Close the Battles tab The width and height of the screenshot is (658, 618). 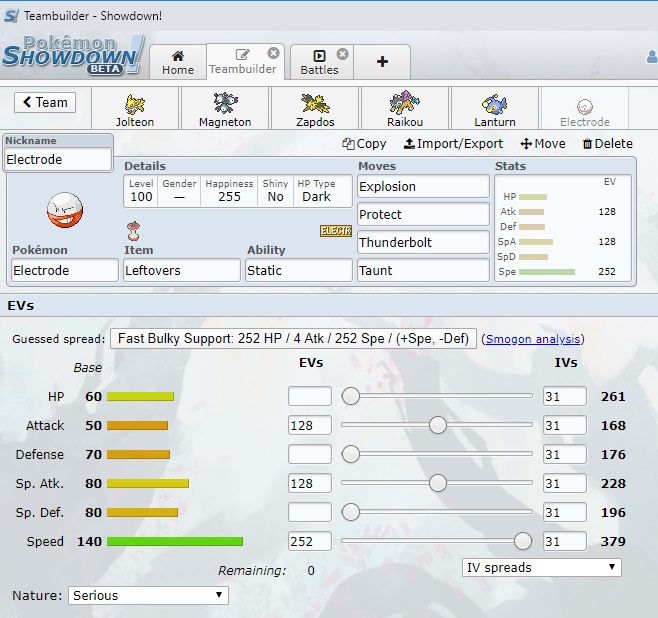point(342,54)
